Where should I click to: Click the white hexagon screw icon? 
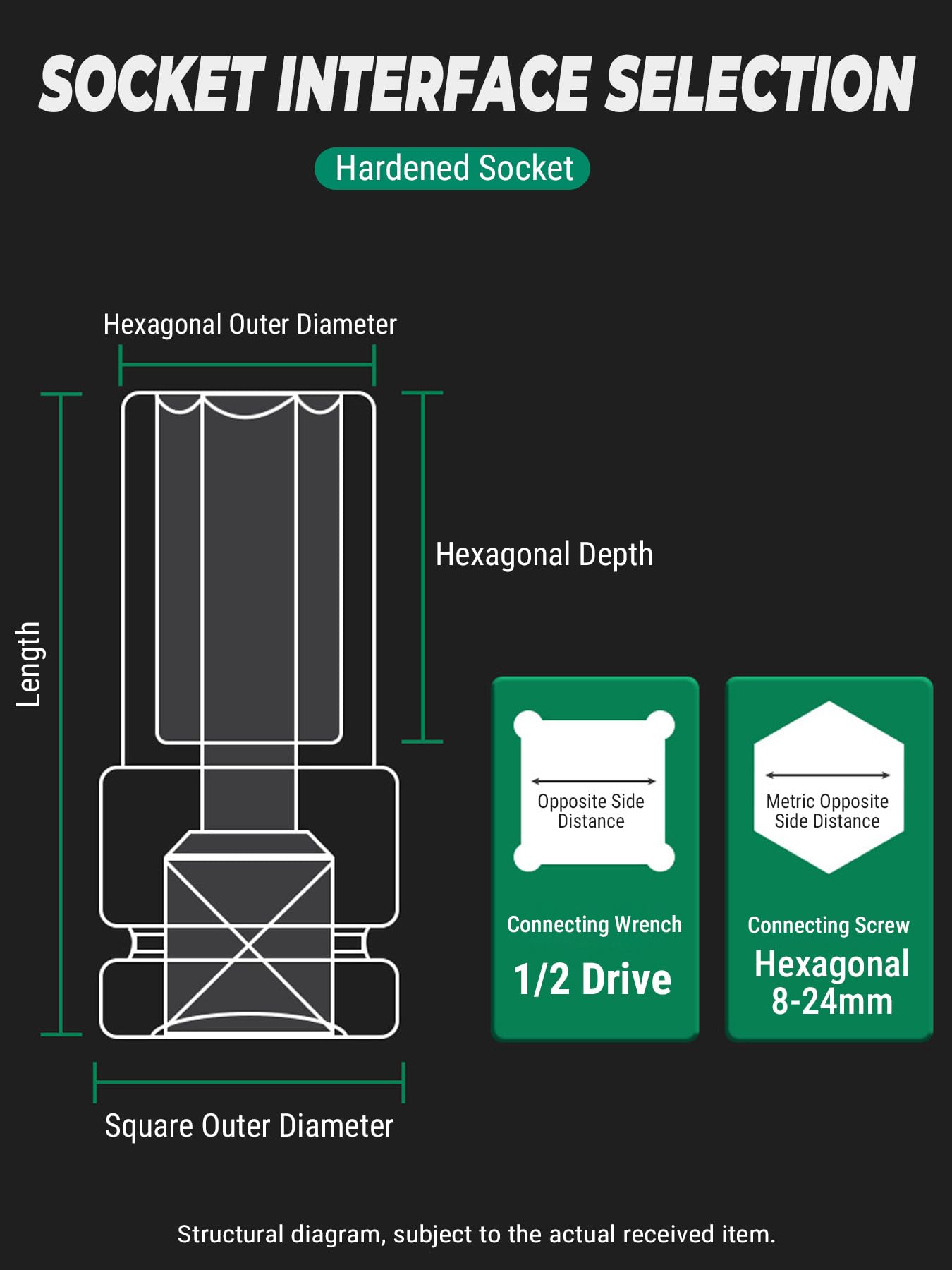[829, 787]
